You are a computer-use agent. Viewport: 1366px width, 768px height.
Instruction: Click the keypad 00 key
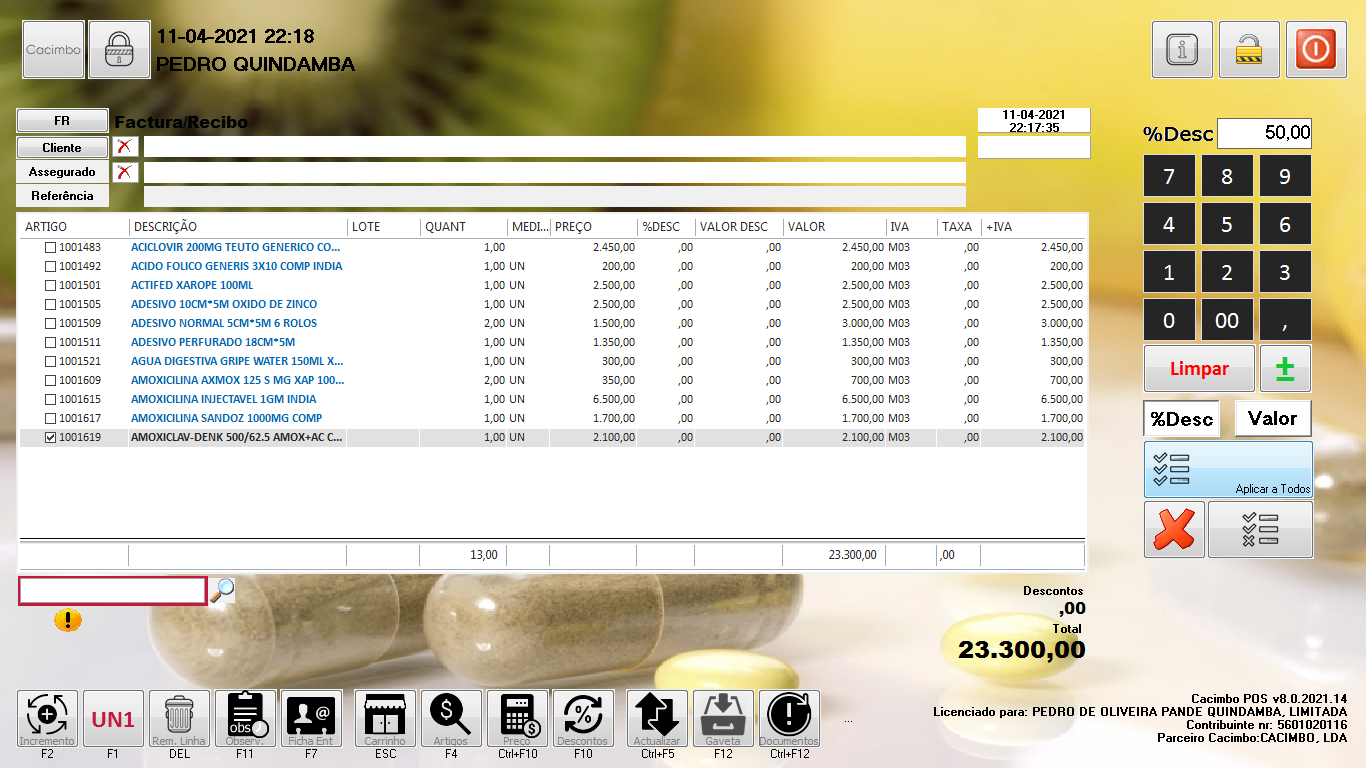[1227, 320]
